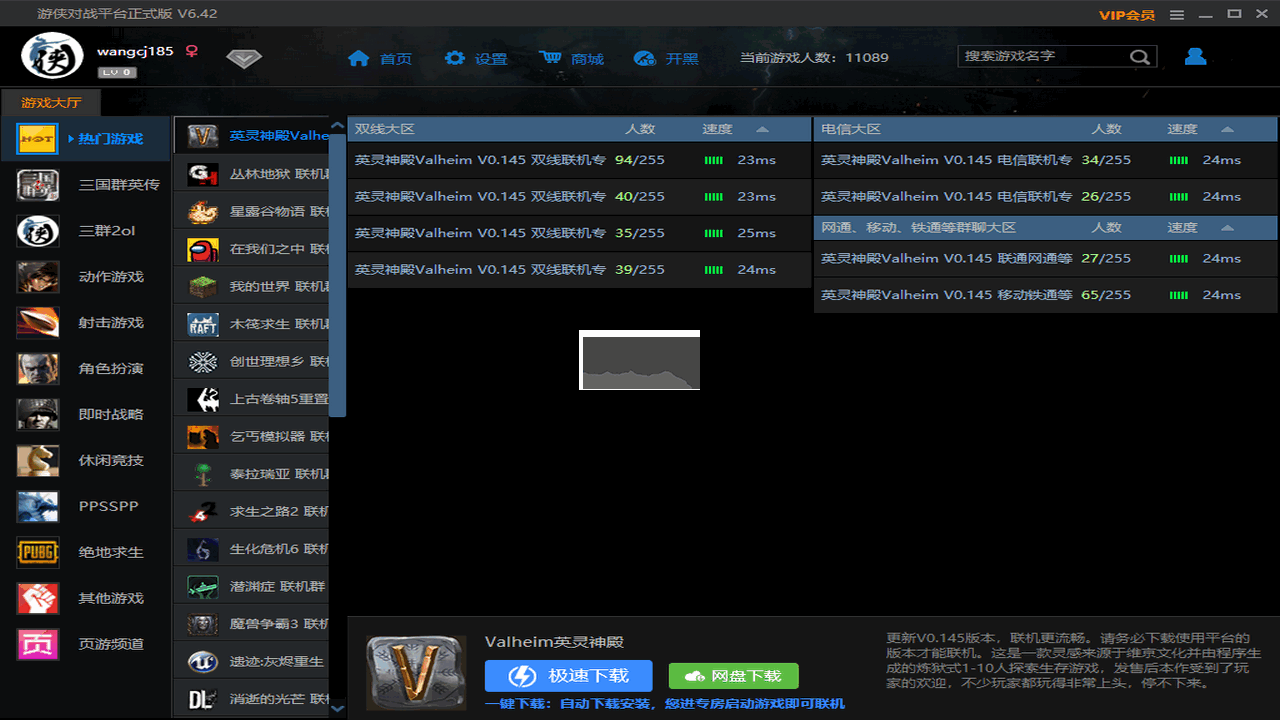The width and height of the screenshot is (1280, 720).
Task: Select 求生之路2 game entry
Action: pyautogui.click(x=251, y=512)
